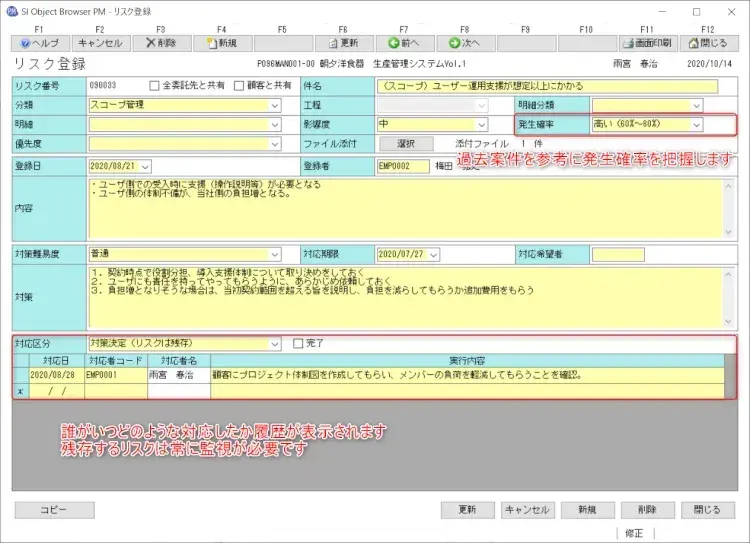Screen dimensions: 750x543
Task: Toggle the 顧客と共有 checkbox
Action: tap(239, 86)
